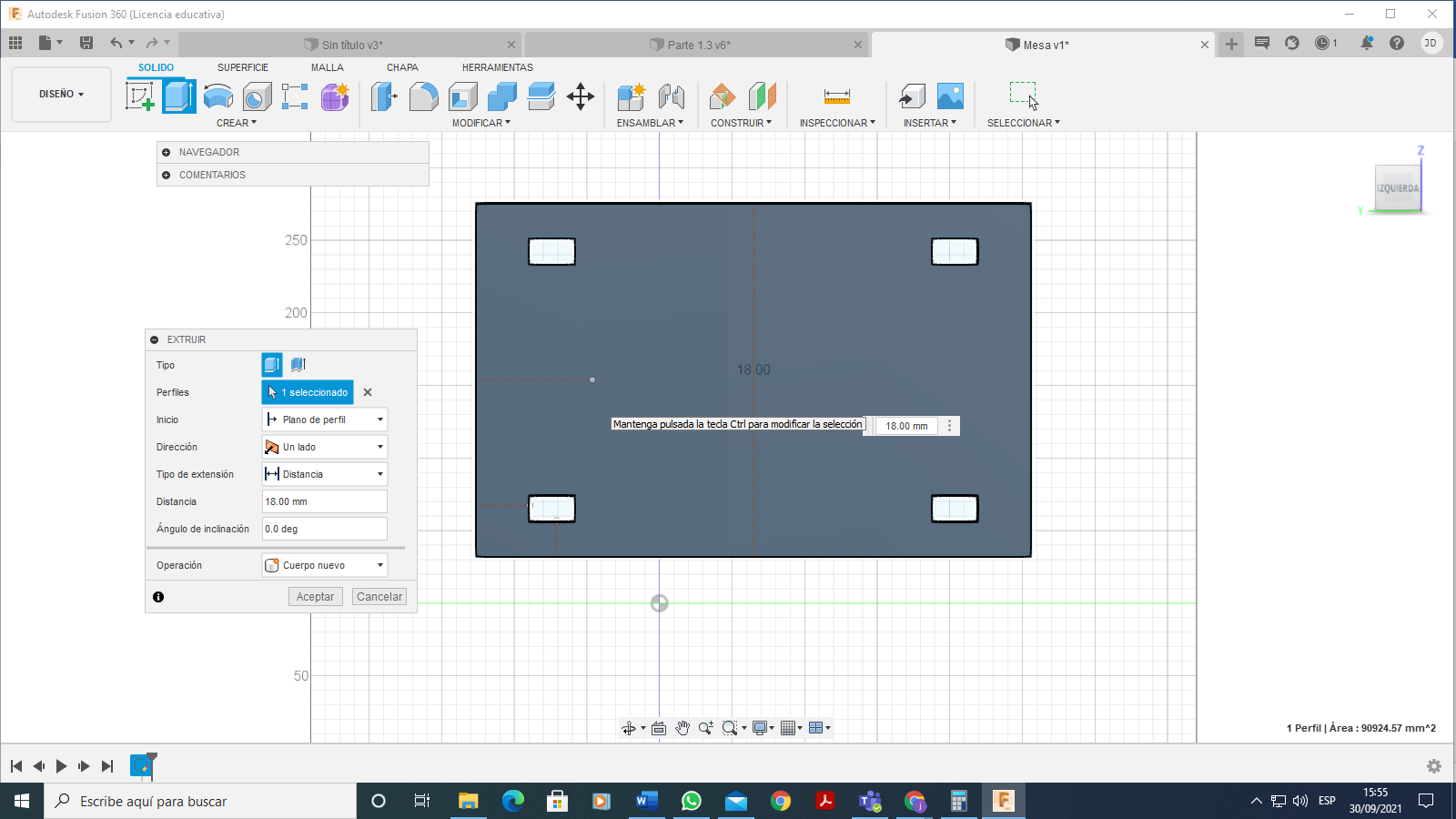
Task: Activate the Extrude tool in the toolbar
Action: [179, 96]
